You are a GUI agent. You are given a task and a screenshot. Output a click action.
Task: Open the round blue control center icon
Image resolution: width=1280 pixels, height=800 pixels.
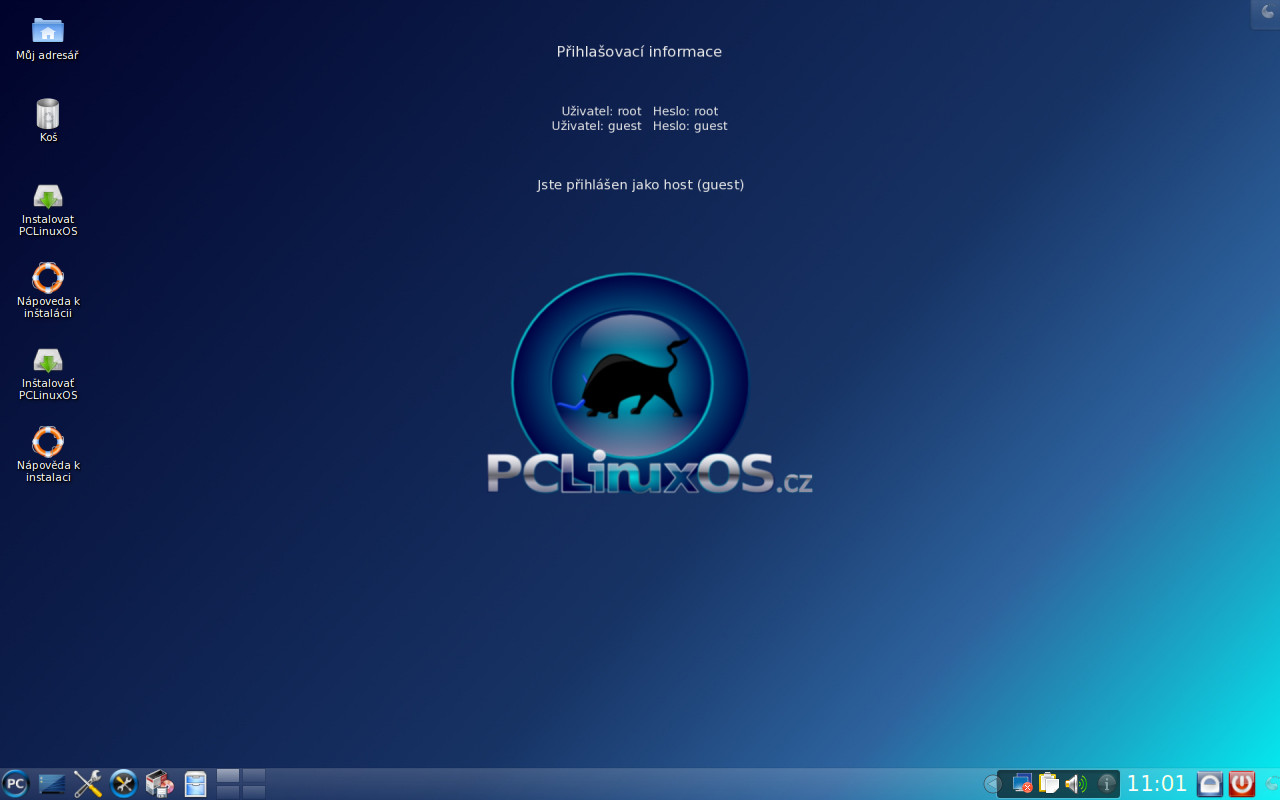pyautogui.click(x=124, y=784)
